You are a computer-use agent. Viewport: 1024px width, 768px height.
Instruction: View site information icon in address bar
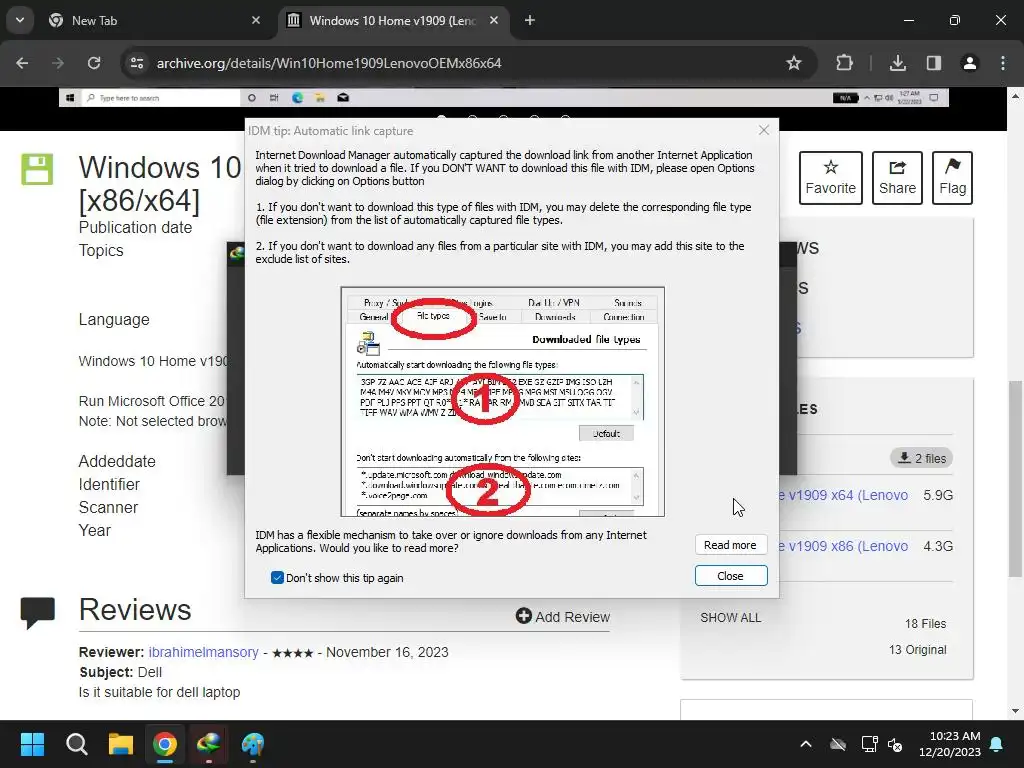(x=137, y=63)
